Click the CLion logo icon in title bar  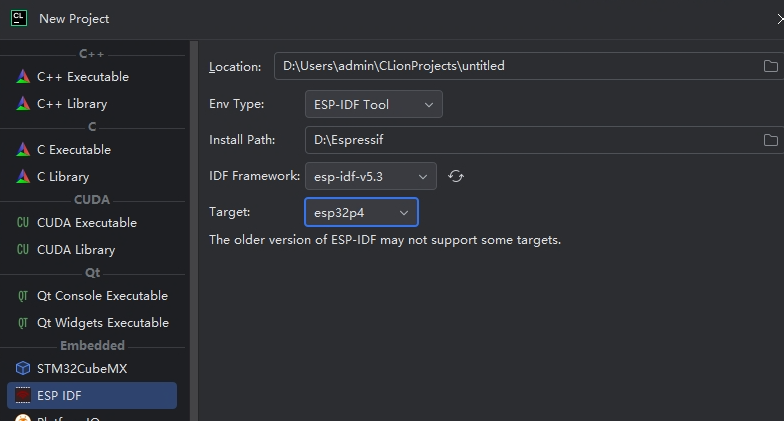click(18, 18)
